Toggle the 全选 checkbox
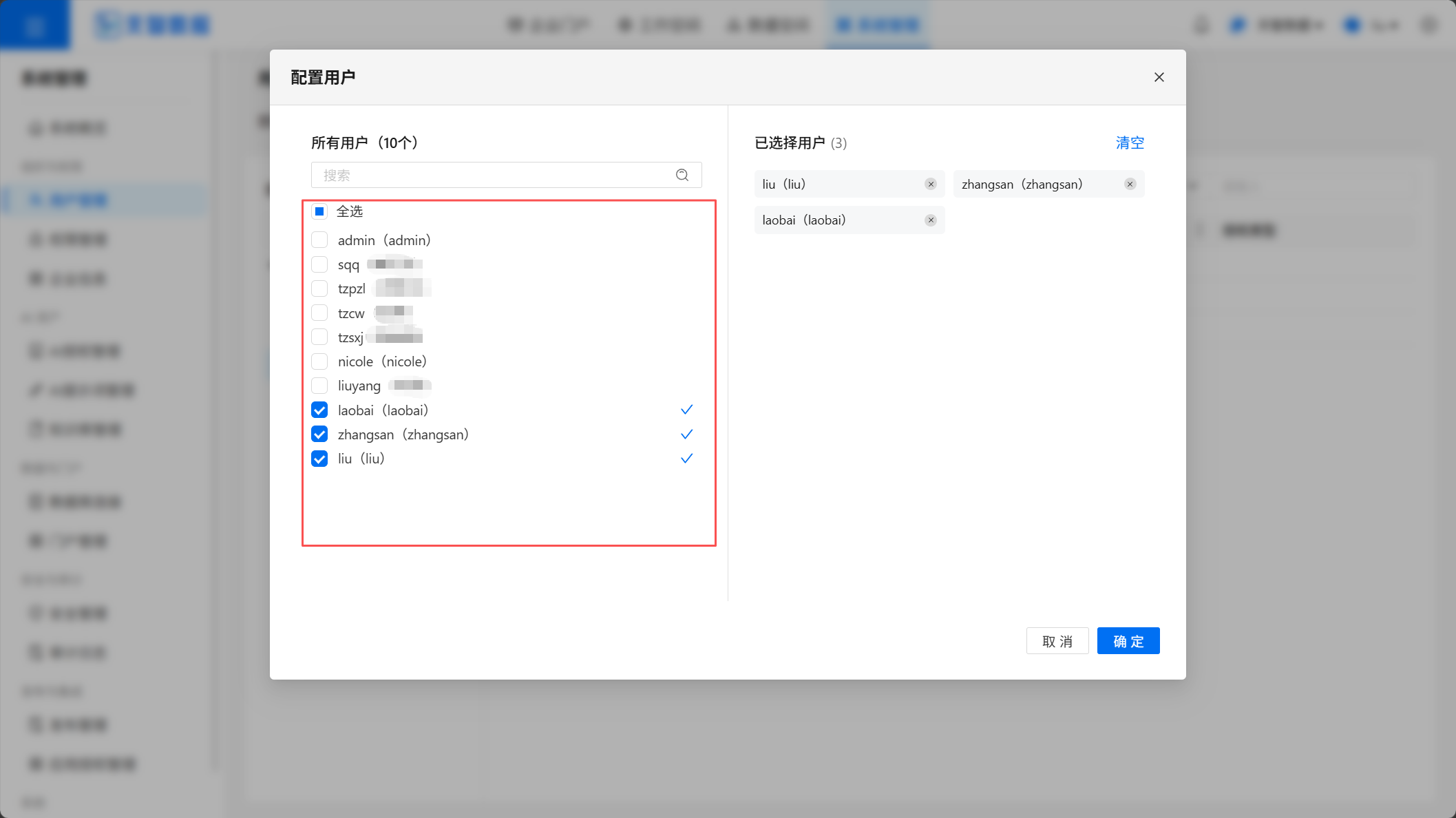1456x818 pixels. pyautogui.click(x=319, y=211)
